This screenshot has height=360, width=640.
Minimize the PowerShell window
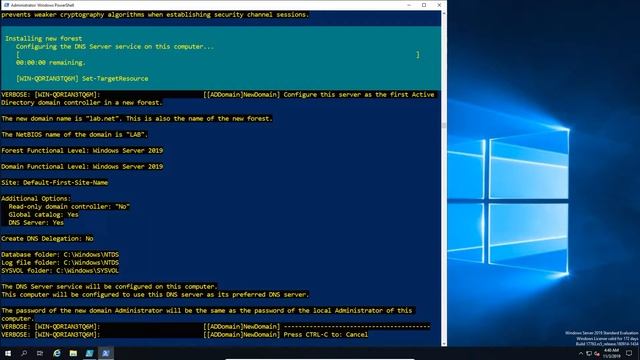point(409,5)
